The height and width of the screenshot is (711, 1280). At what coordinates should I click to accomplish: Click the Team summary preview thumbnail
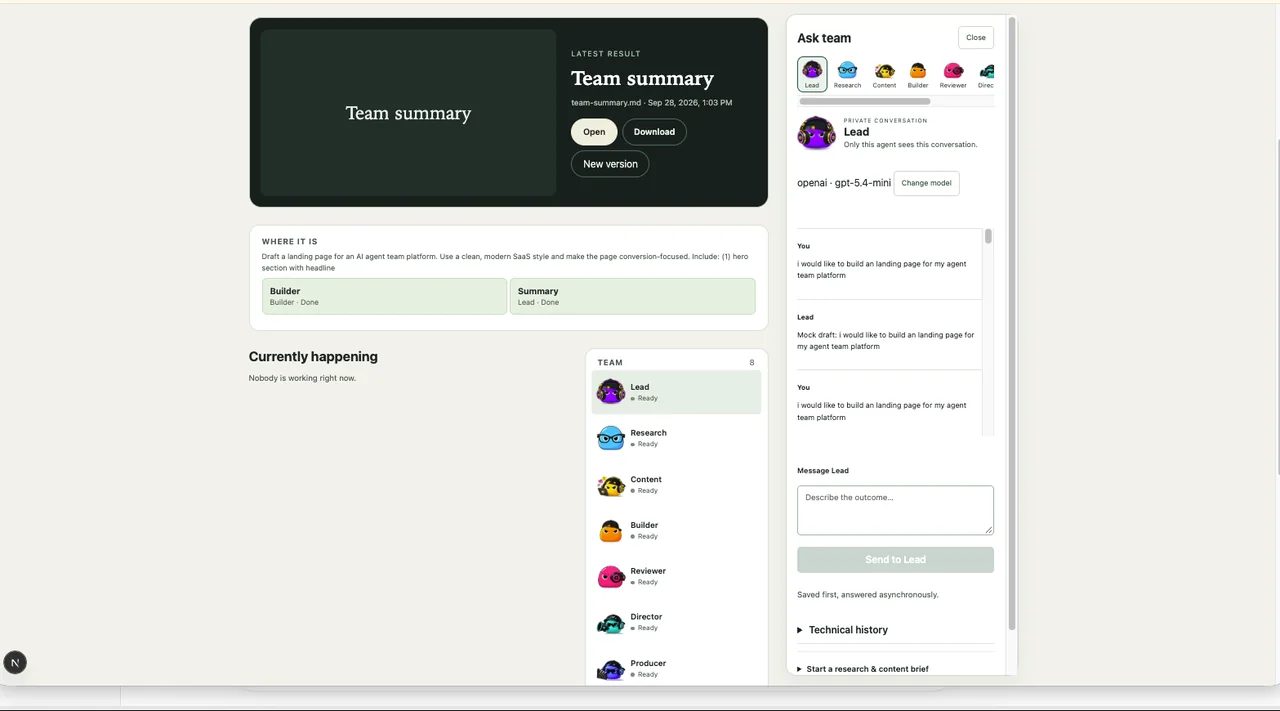tap(408, 113)
